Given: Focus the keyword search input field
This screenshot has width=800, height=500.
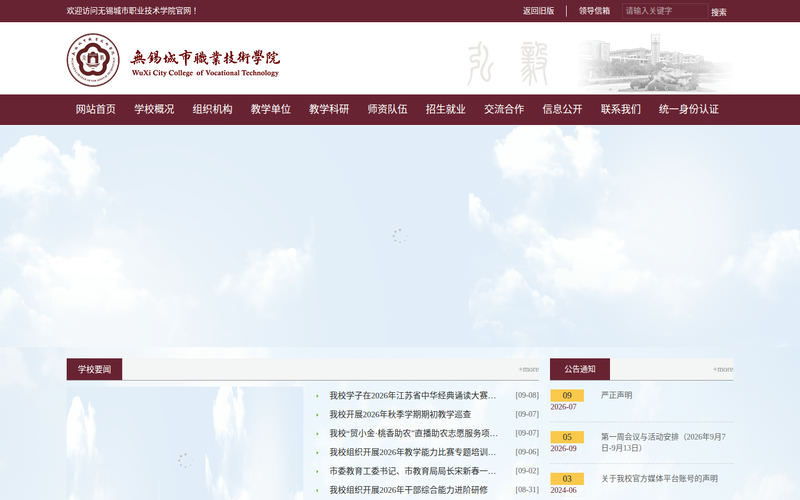Looking at the screenshot, I should tap(665, 11).
